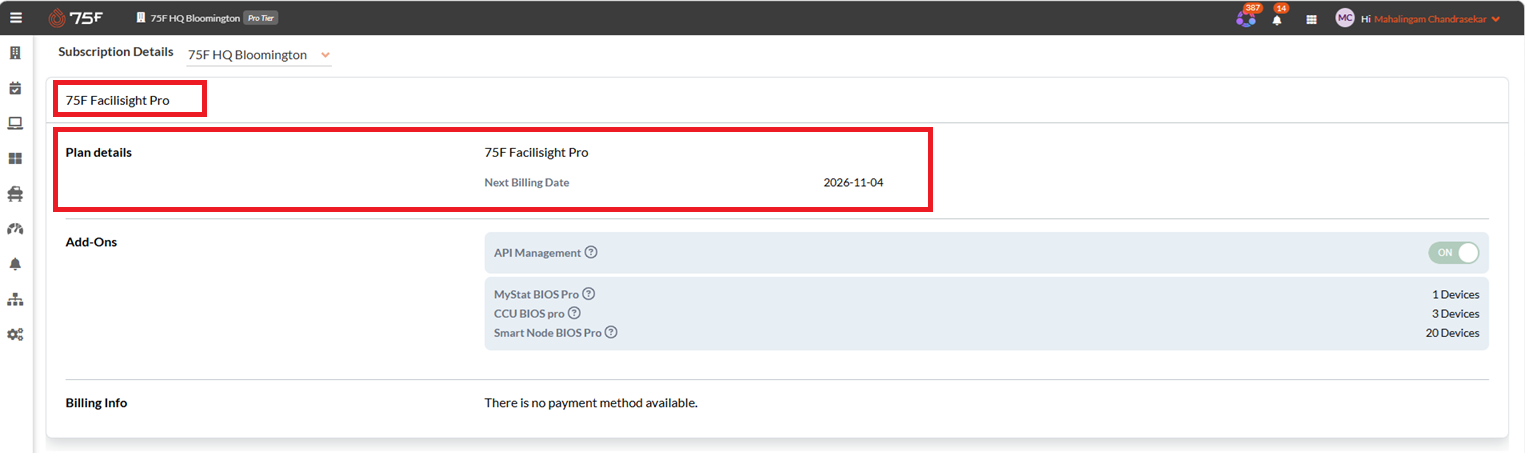Click the MC user avatar
1526x453 pixels.
[1345, 18]
